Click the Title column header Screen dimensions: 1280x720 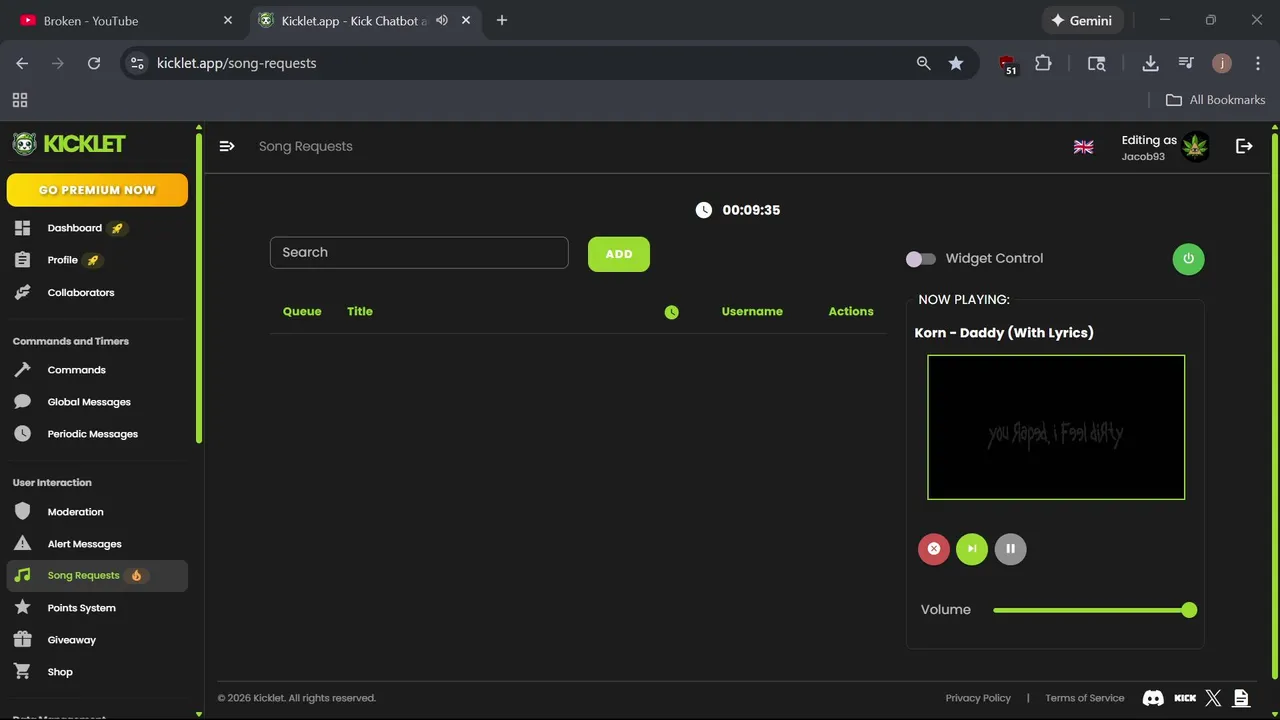[x=360, y=312]
